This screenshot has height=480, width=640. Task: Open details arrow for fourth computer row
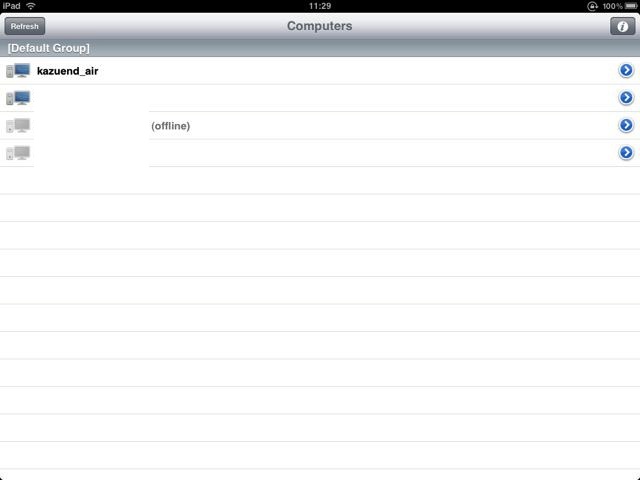coord(626,153)
